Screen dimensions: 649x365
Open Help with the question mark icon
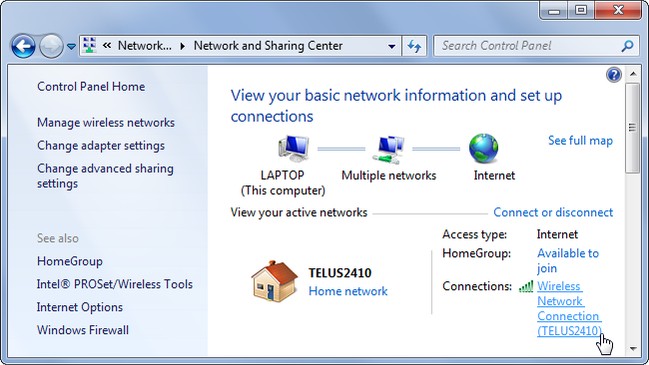pos(614,75)
